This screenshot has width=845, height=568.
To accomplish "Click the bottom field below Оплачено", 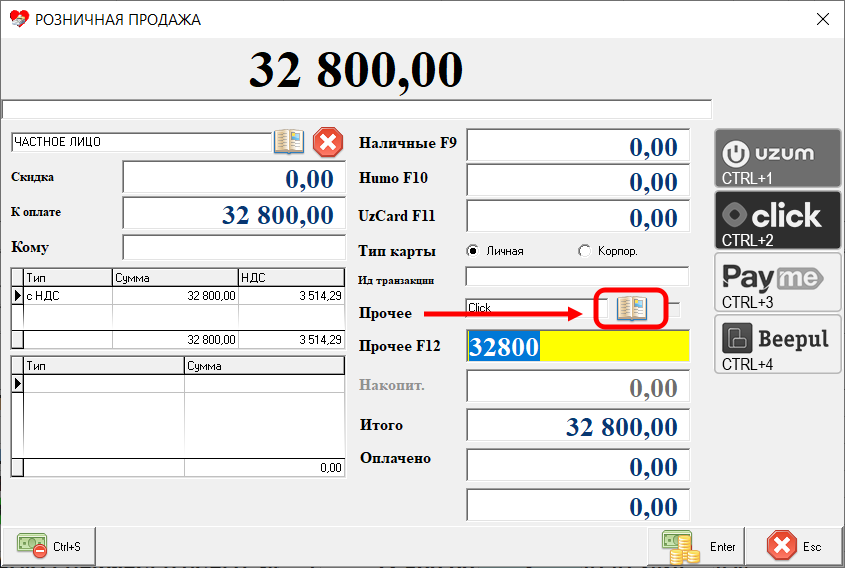I will tap(578, 505).
